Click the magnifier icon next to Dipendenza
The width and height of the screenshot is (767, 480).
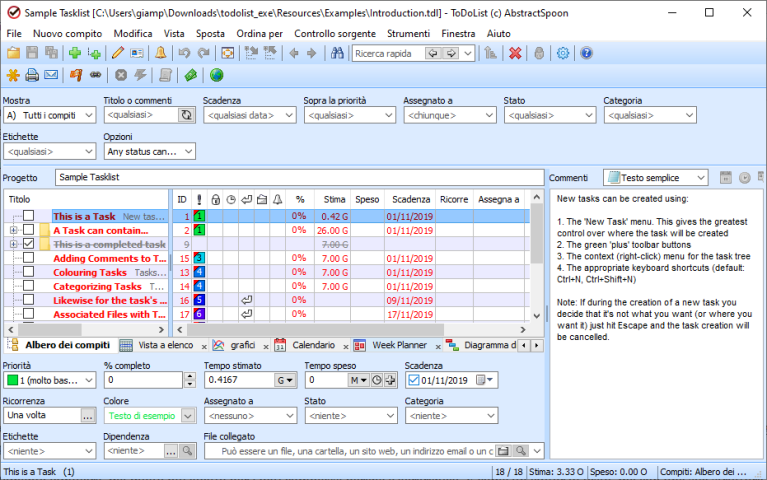pos(187,451)
